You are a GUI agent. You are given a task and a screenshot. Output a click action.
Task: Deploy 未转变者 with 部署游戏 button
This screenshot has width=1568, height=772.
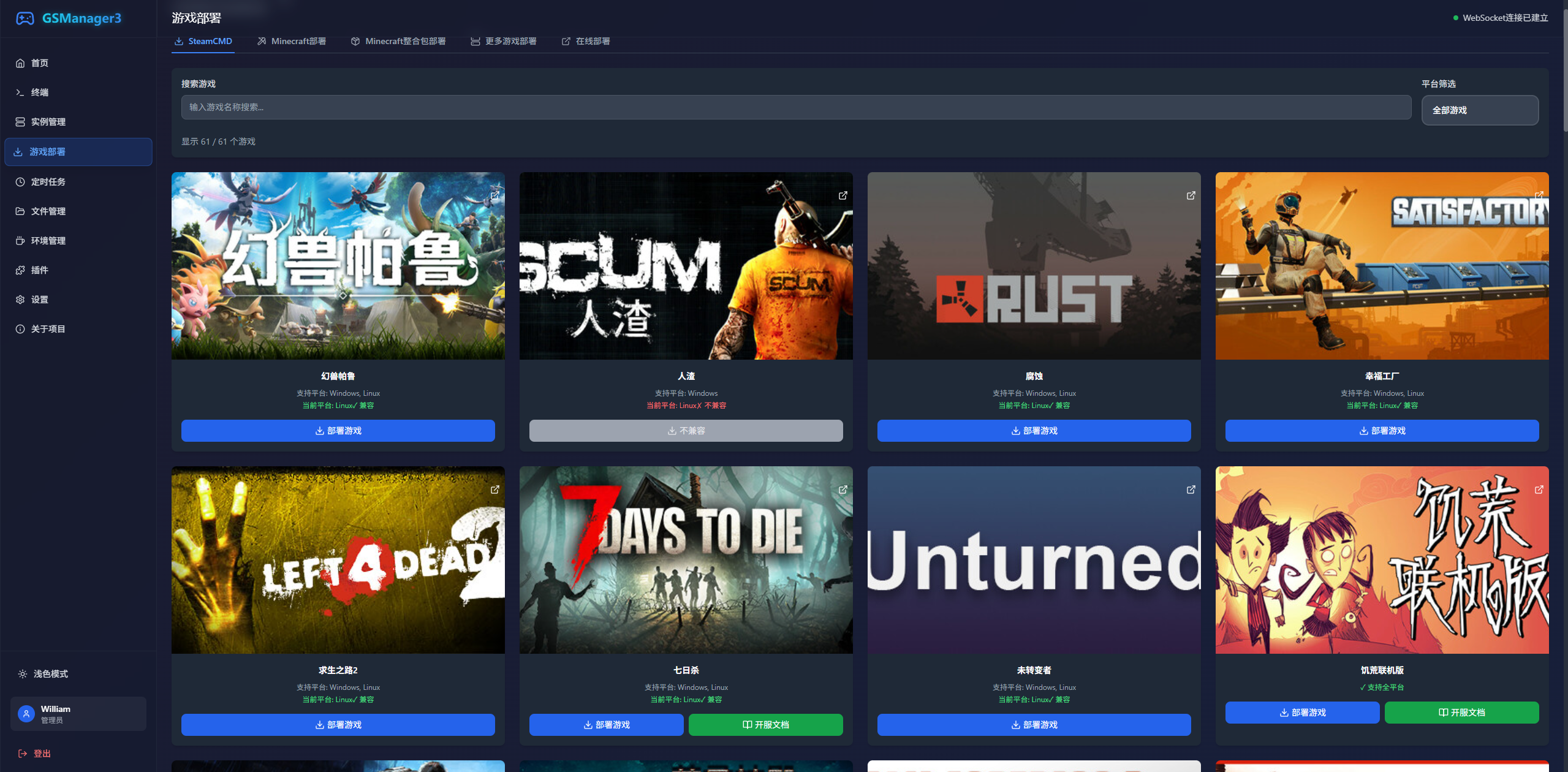pyautogui.click(x=1034, y=725)
